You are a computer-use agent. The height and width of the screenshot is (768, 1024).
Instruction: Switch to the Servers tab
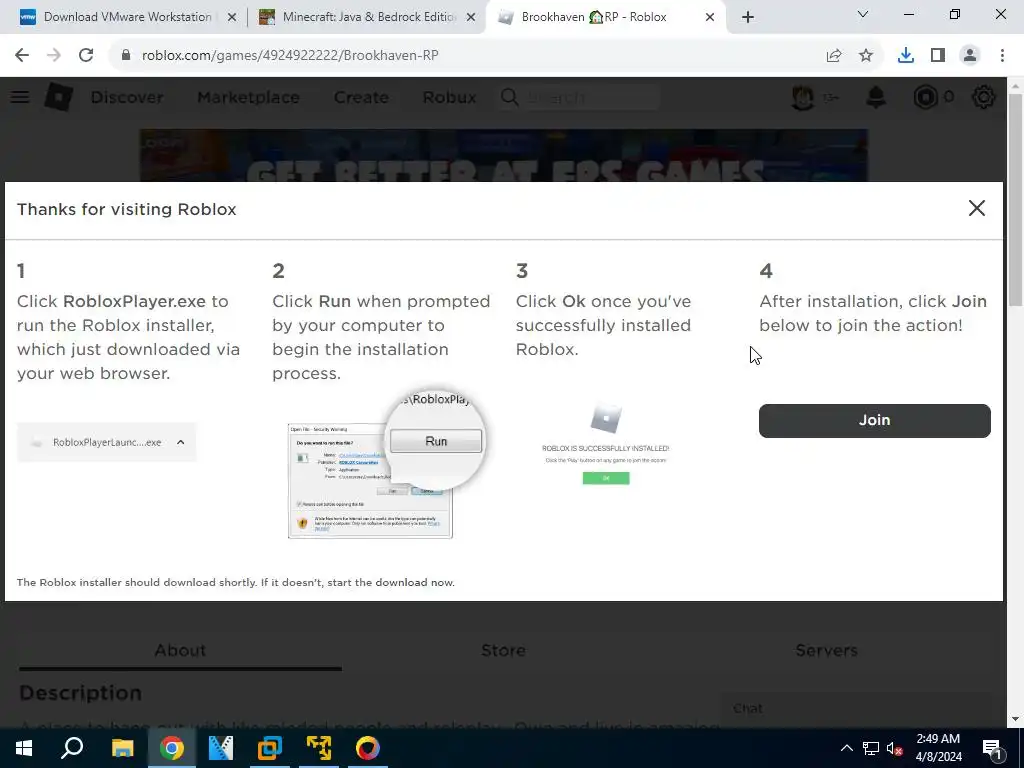(826, 650)
